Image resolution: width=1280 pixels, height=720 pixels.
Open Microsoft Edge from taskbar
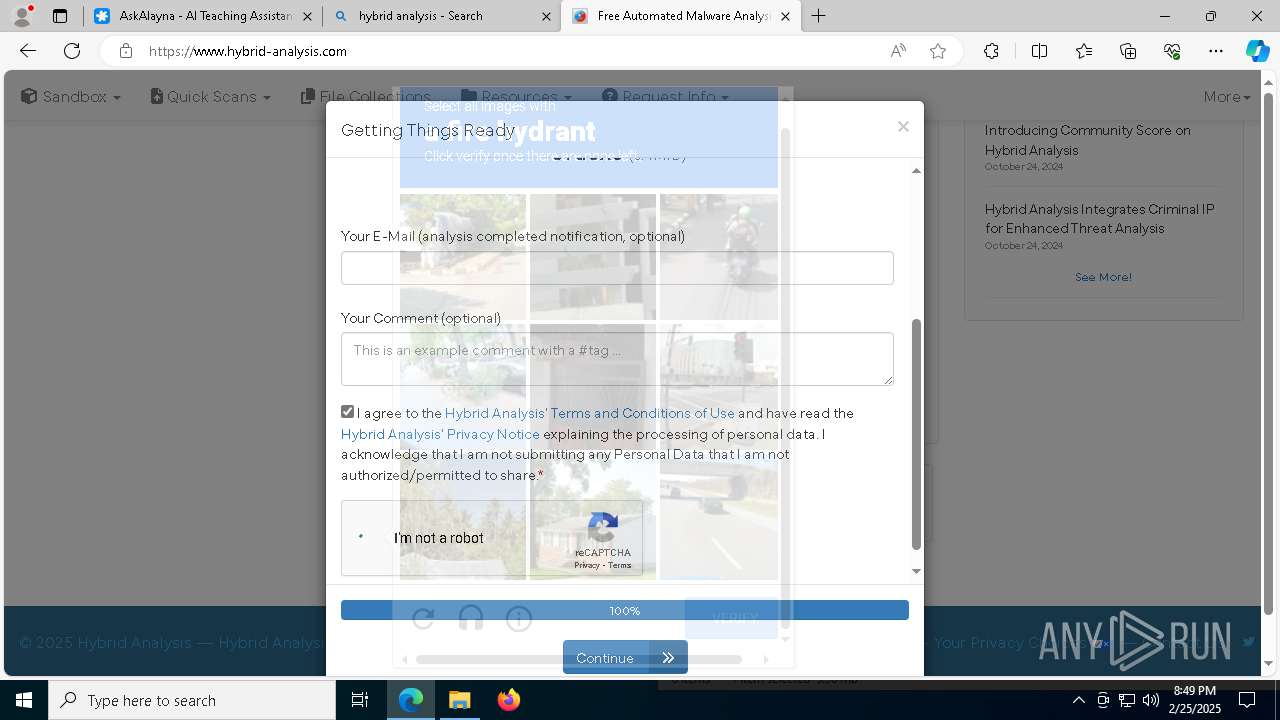click(411, 700)
